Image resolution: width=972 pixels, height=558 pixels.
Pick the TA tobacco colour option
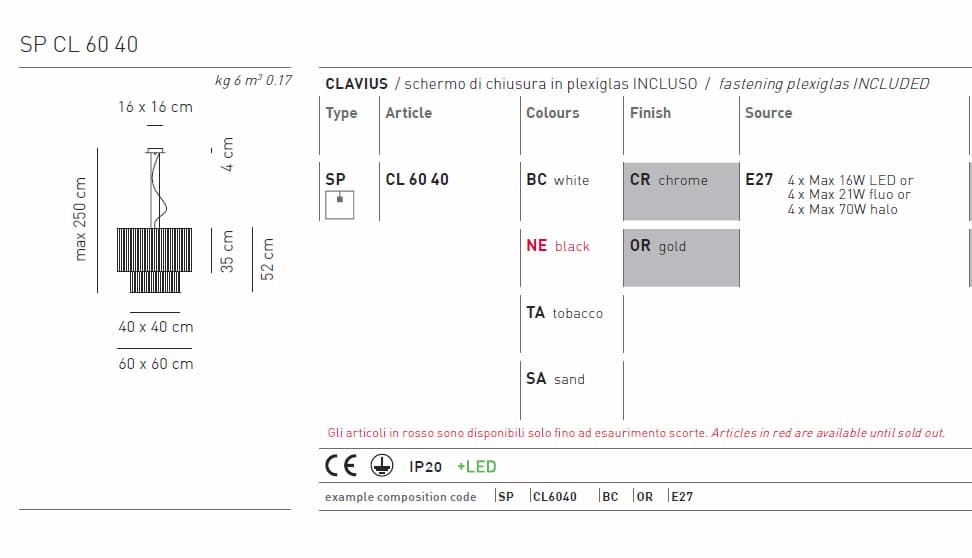pos(564,313)
